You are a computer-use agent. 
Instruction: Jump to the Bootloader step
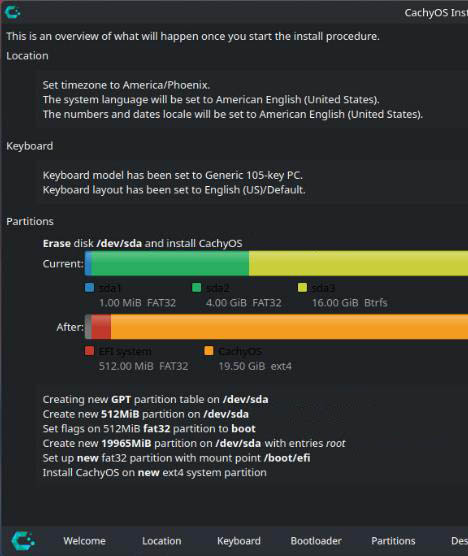pos(316,541)
